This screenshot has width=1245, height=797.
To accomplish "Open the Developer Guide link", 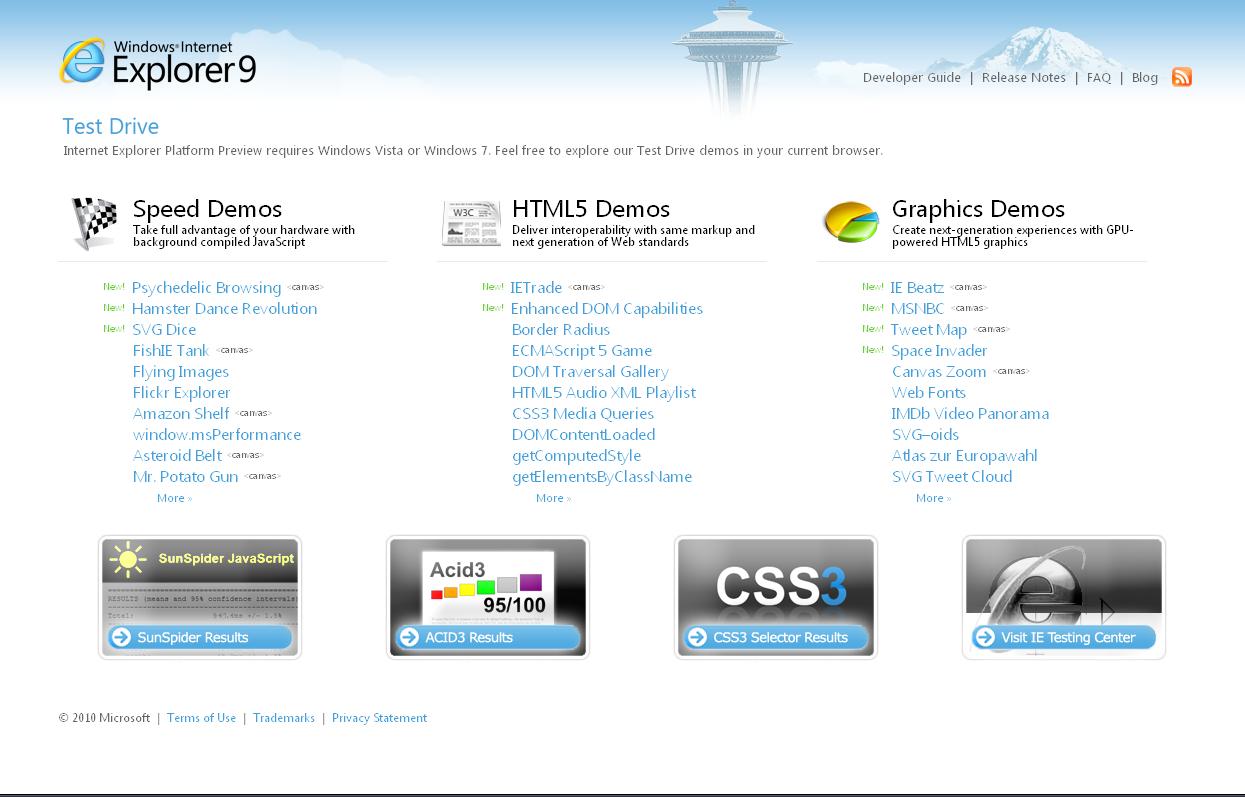I will click(912, 77).
